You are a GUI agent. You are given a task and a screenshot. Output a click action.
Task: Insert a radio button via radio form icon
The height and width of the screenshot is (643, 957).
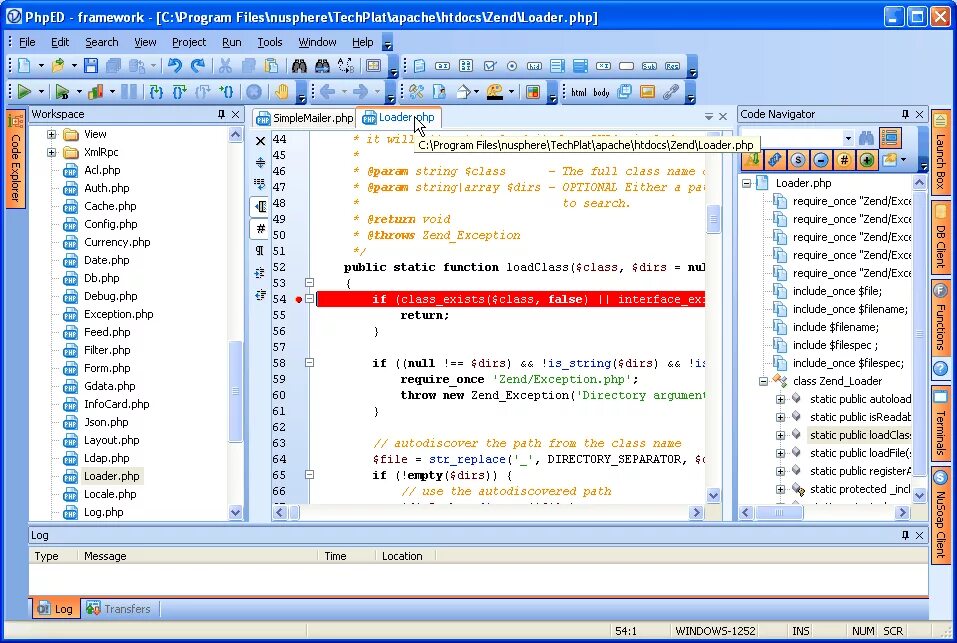(x=512, y=66)
